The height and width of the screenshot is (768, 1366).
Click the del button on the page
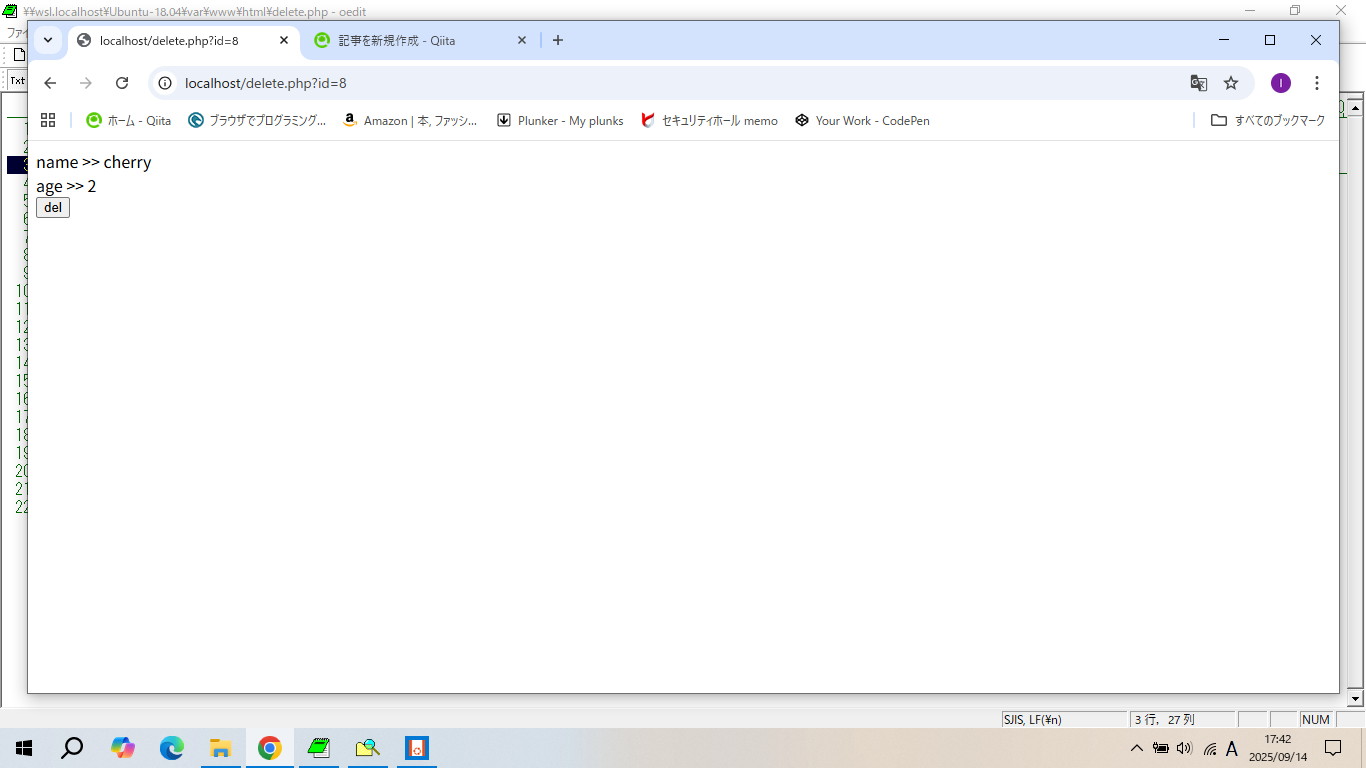click(x=53, y=208)
